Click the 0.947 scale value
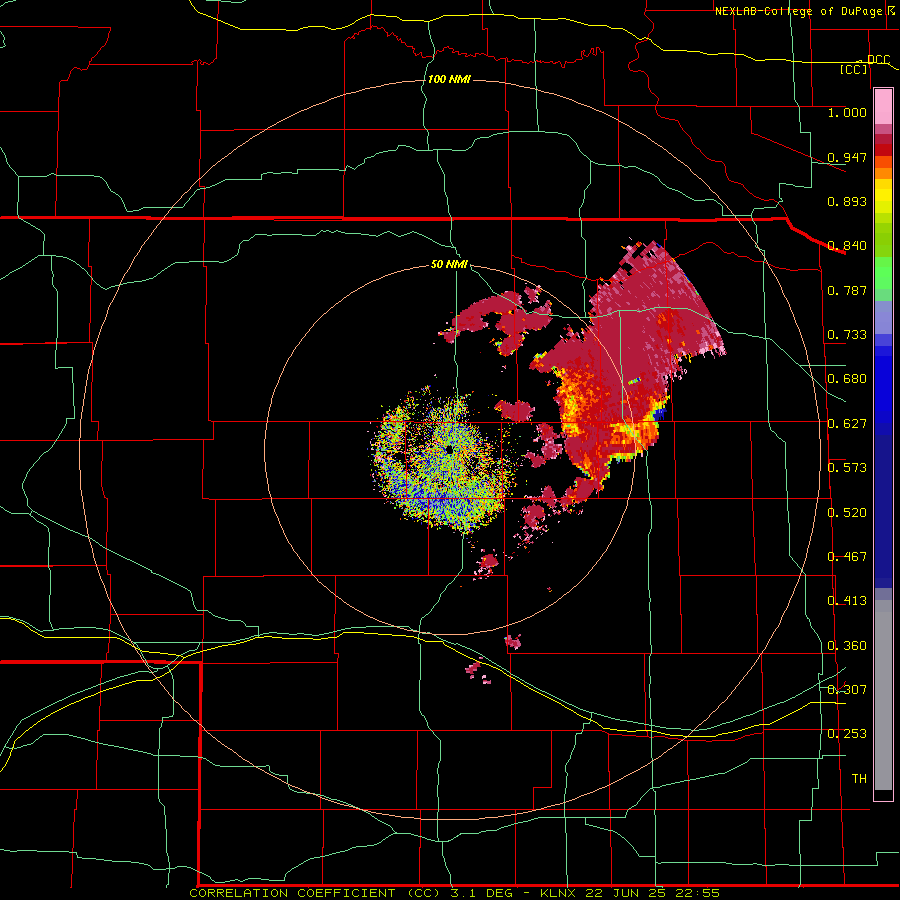 click(847, 157)
